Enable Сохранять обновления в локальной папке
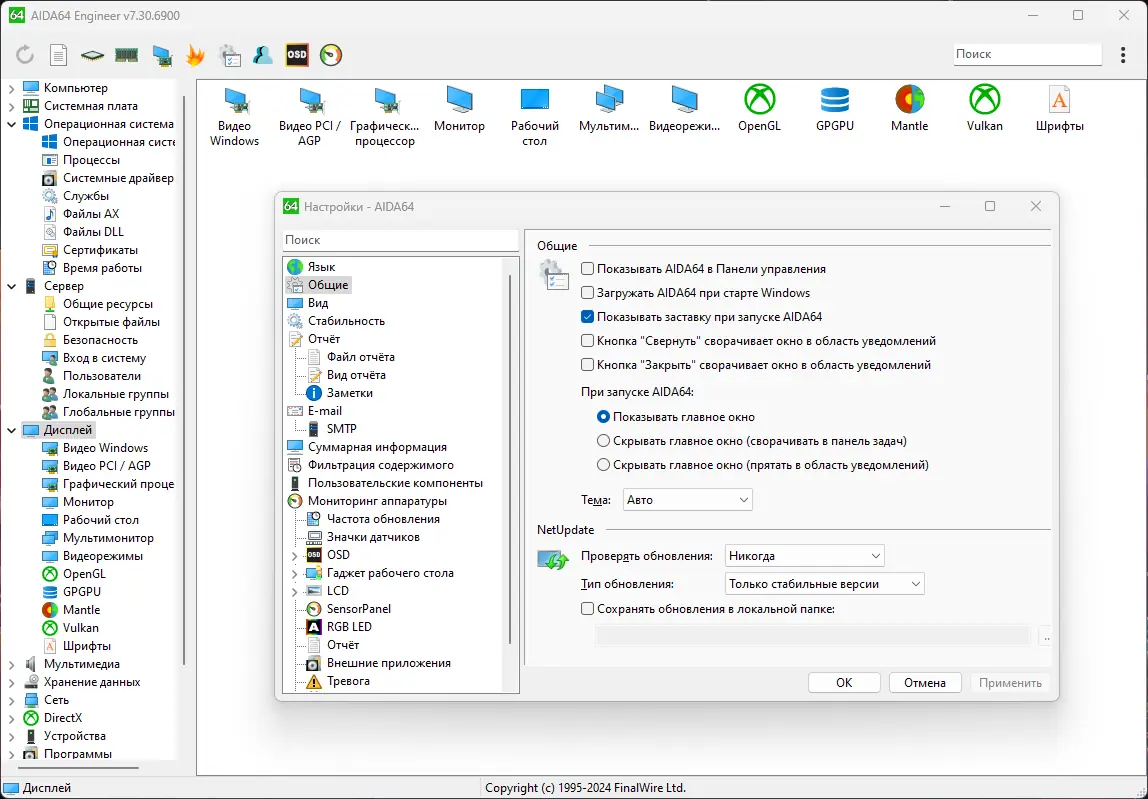This screenshot has width=1148, height=799. [587, 609]
